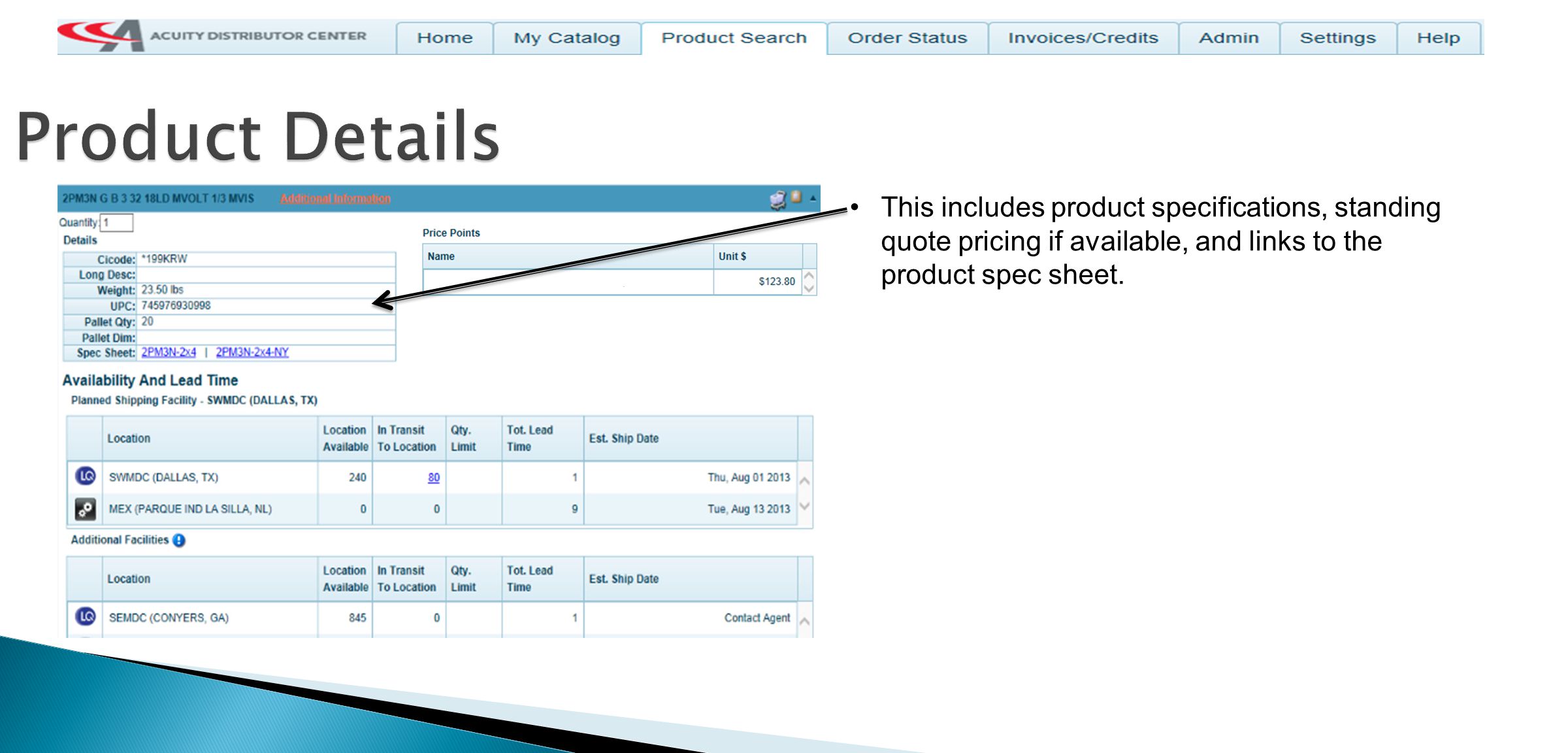The image size is (1568, 753).
Task: Open the 2PM3N-2x4-NY spec sheet link
Action: (x=252, y=352)
